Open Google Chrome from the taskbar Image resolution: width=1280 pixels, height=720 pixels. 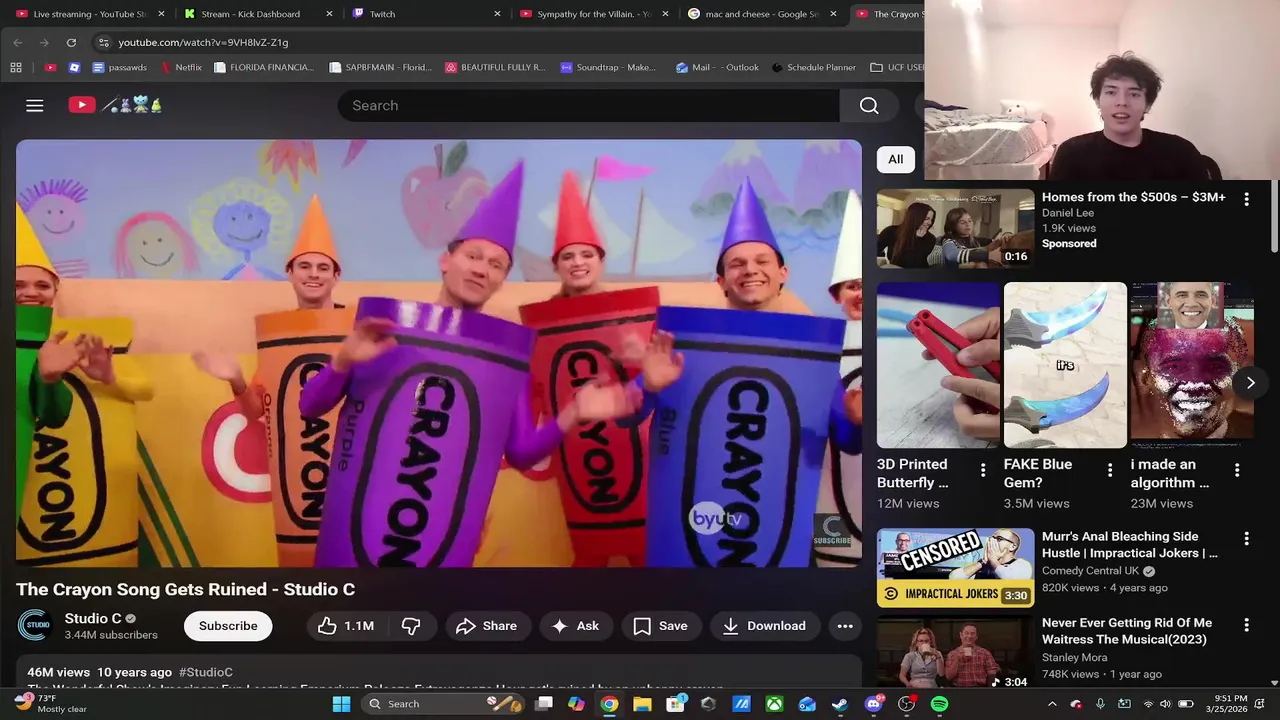pos(609,704)
